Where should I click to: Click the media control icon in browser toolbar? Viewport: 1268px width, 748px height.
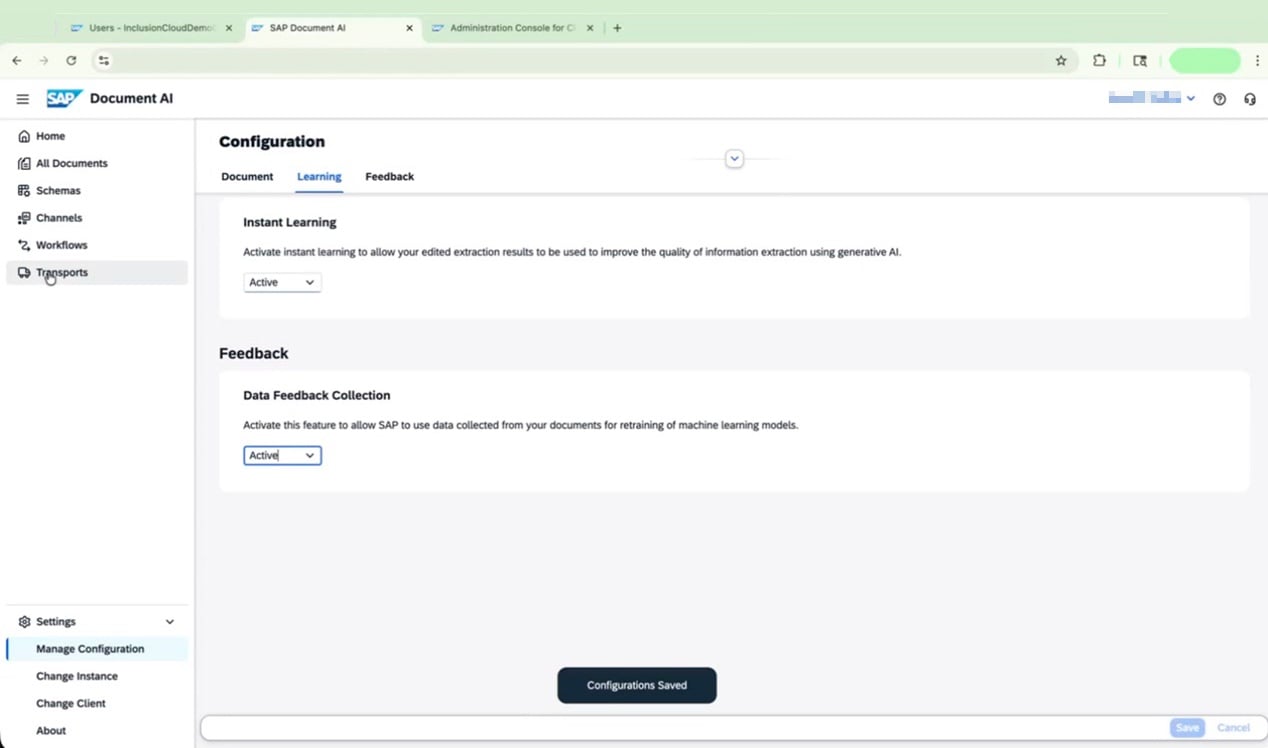(1140, 60)
